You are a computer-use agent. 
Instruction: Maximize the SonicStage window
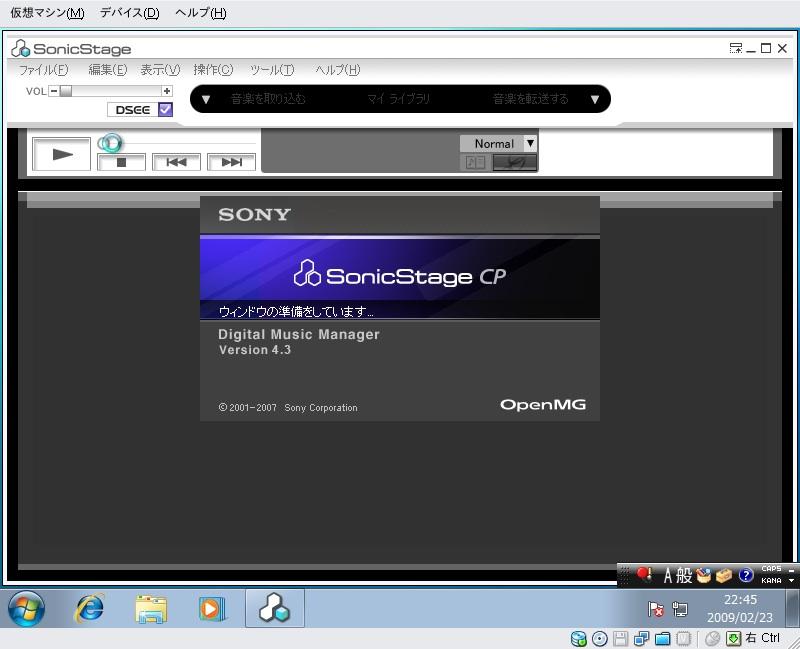(x=766, y=48)
